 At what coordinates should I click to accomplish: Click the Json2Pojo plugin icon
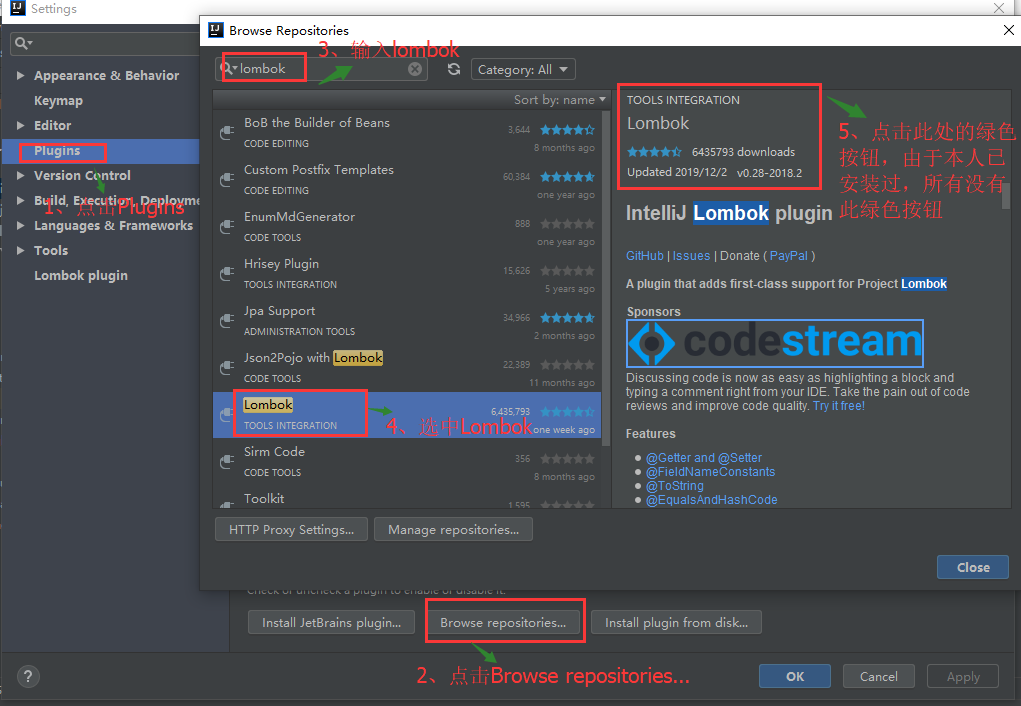tap(227, 367)
